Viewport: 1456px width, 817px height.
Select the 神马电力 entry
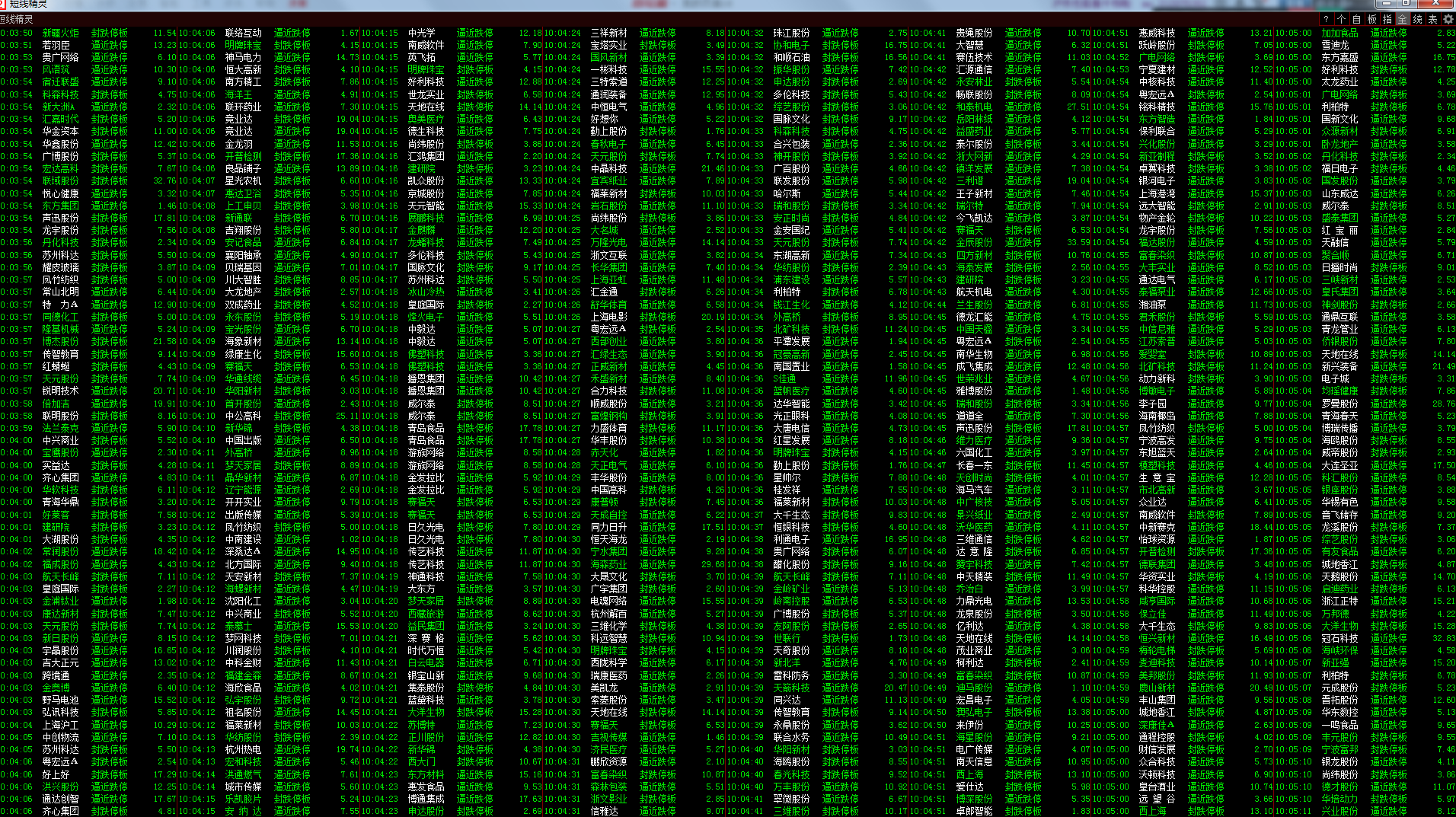click(243, 57)
